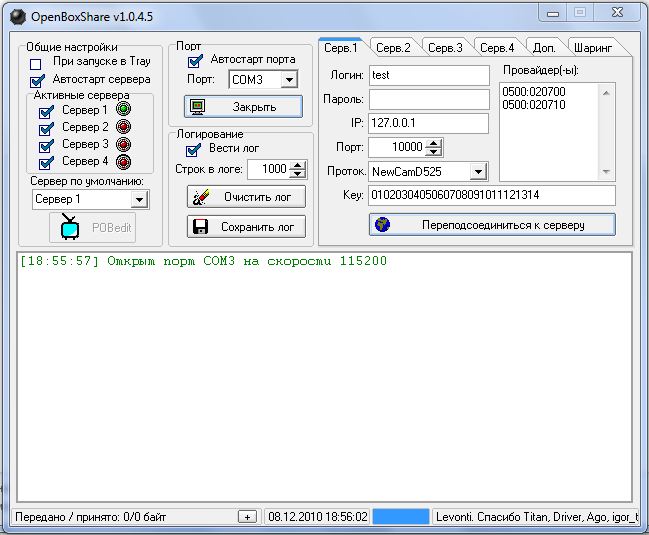Viewport: 649px width, 535px height.
Task: Click the red status light for Сервер 2
Action: click(x=123, y=127)
